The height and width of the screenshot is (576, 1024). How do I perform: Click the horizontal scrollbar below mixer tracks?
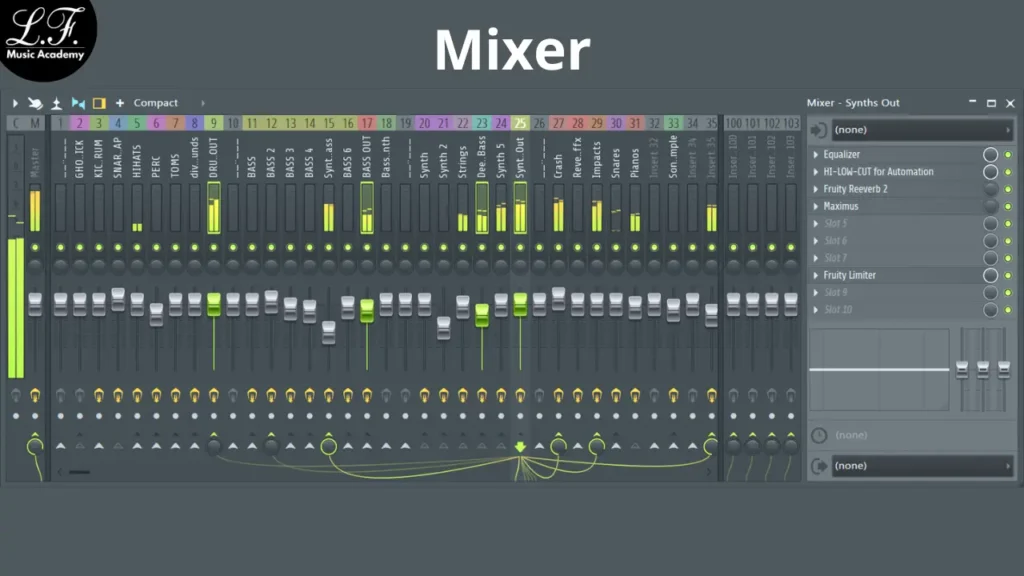pyautogui.click(x=80, y=471)
